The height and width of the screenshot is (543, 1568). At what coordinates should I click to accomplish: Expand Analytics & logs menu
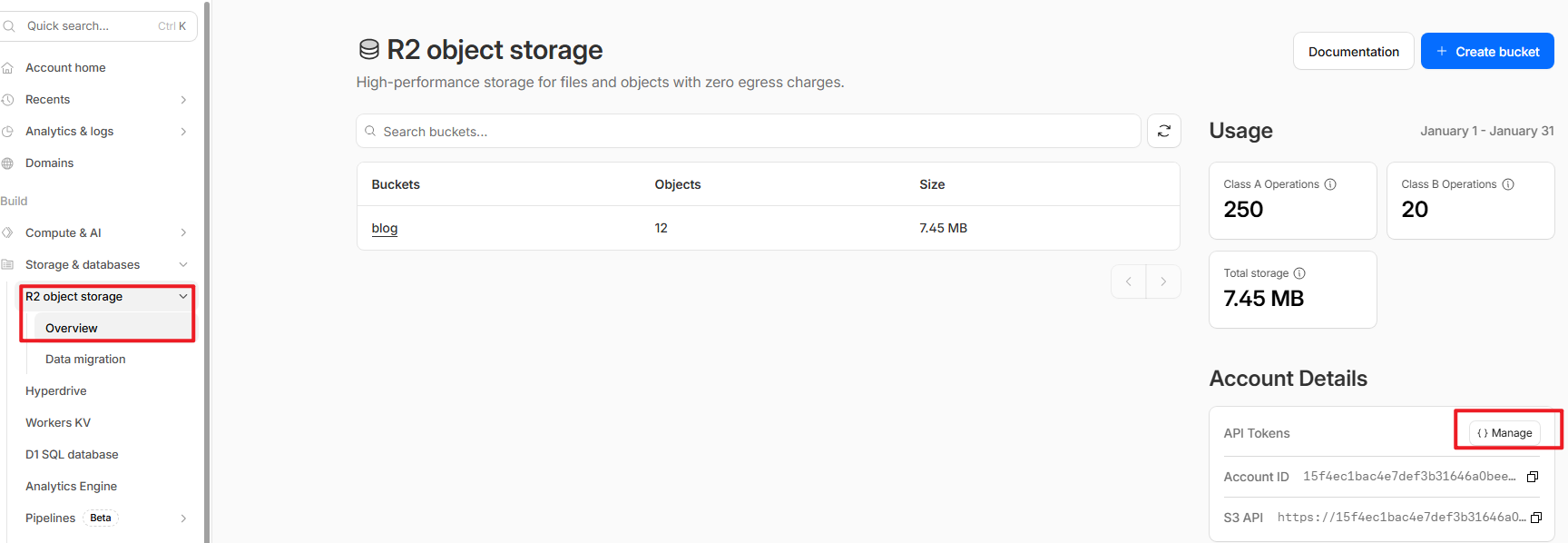[x=183, y=132]
